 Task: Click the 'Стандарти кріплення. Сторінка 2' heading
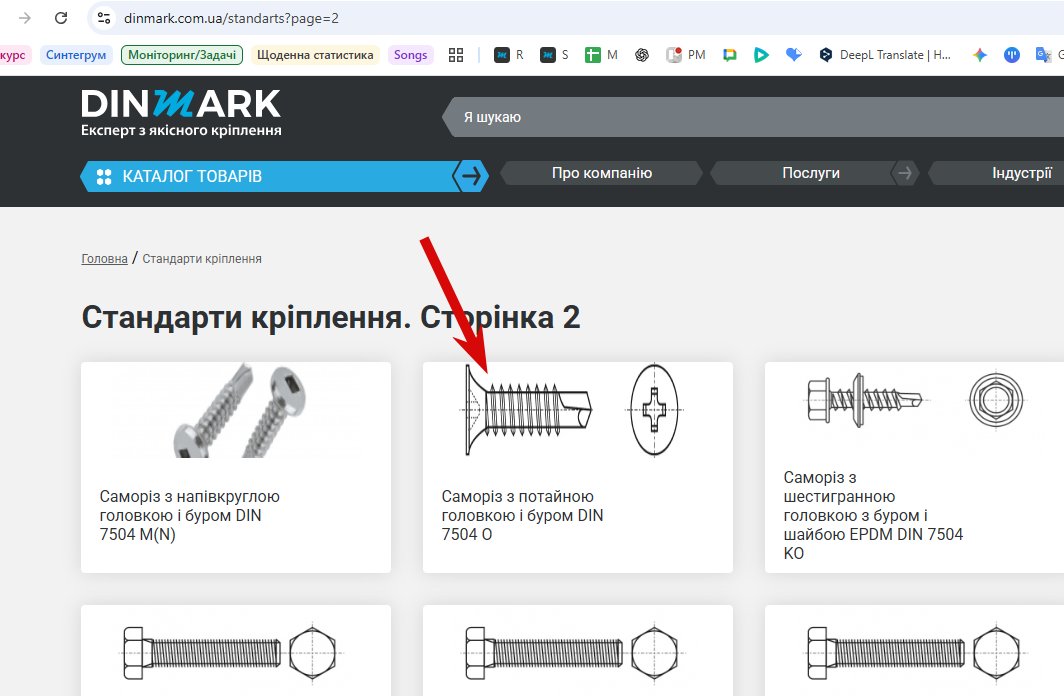point(331,317)
